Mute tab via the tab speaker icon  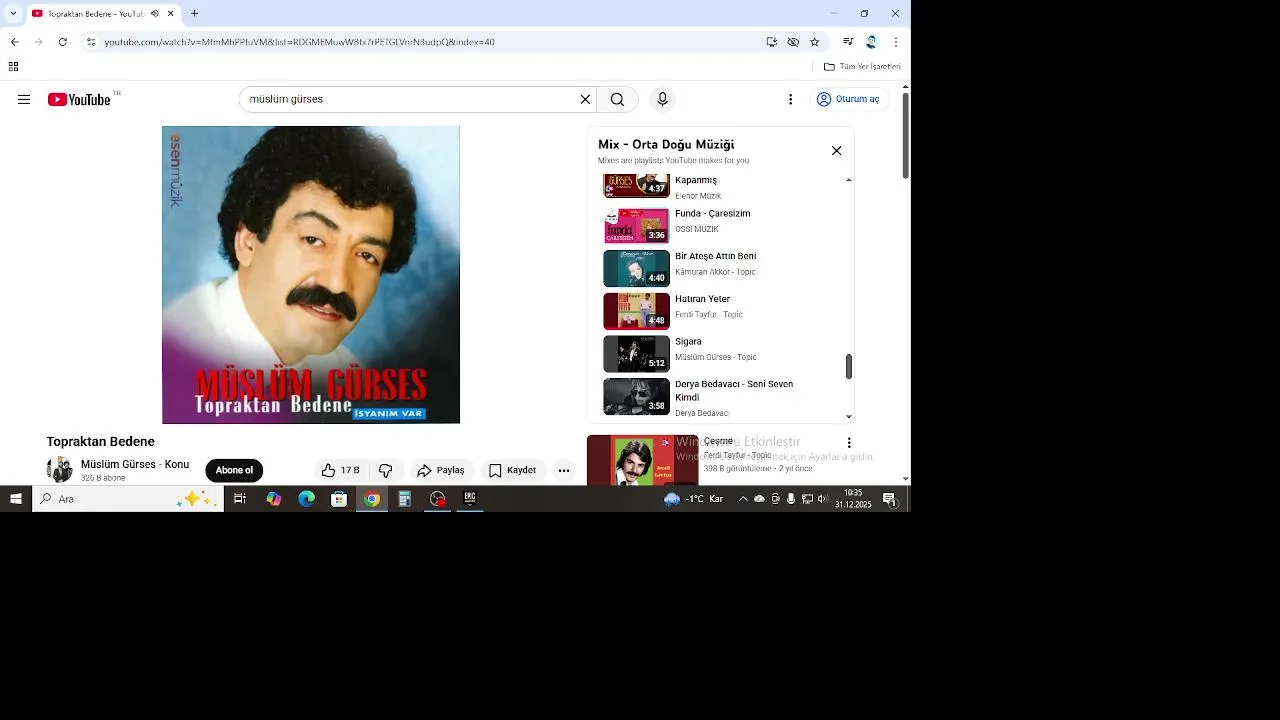coord(155,13)
